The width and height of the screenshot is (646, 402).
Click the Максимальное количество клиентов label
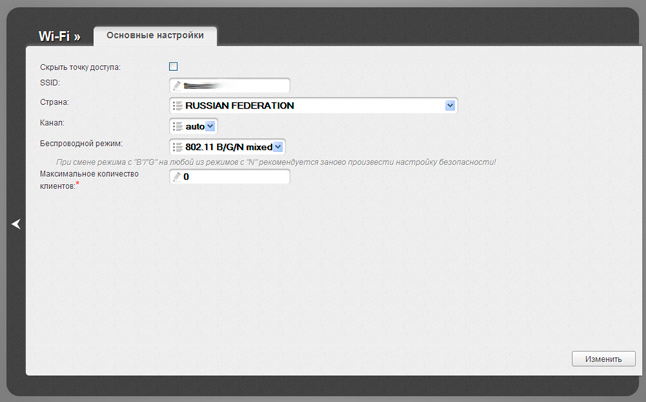click(89, 180)
